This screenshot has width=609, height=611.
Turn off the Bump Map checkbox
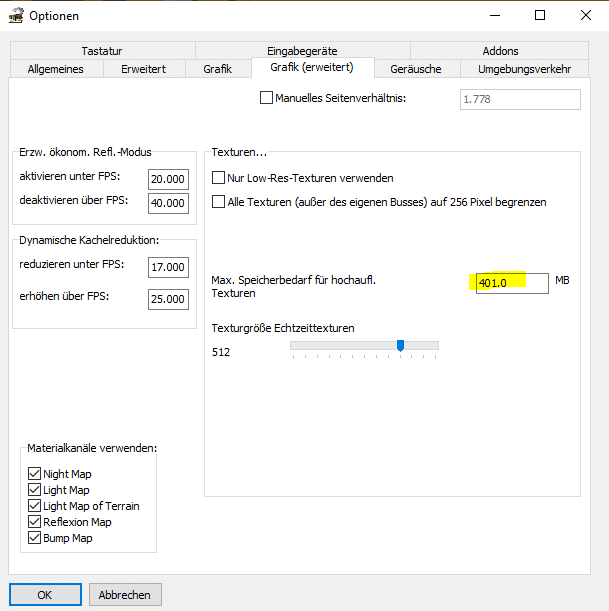(35, 538)
